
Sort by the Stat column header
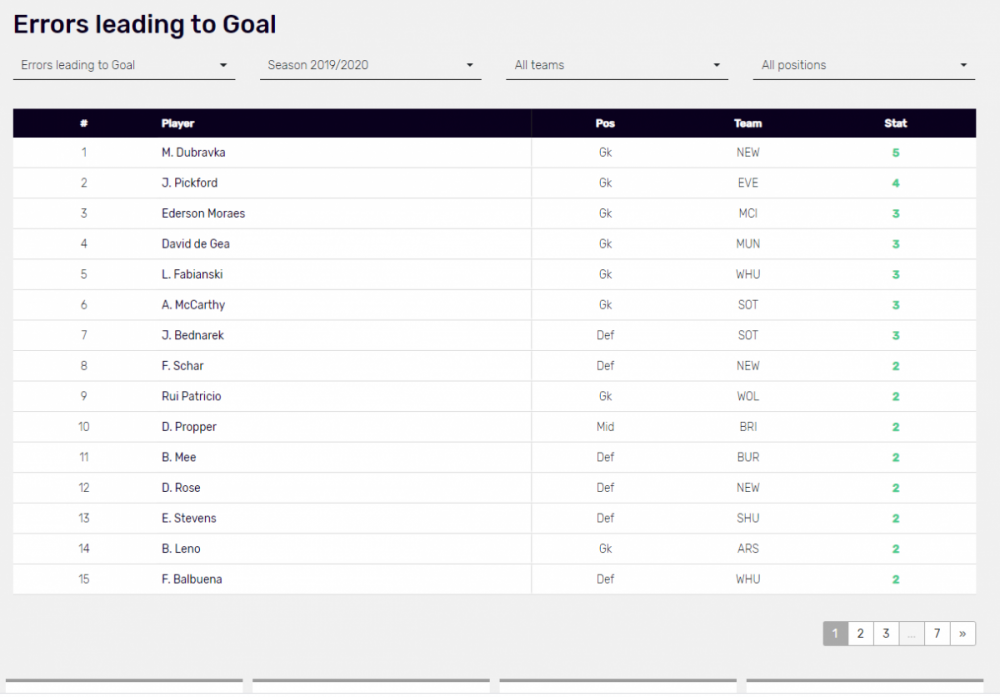tap(896, 124)
